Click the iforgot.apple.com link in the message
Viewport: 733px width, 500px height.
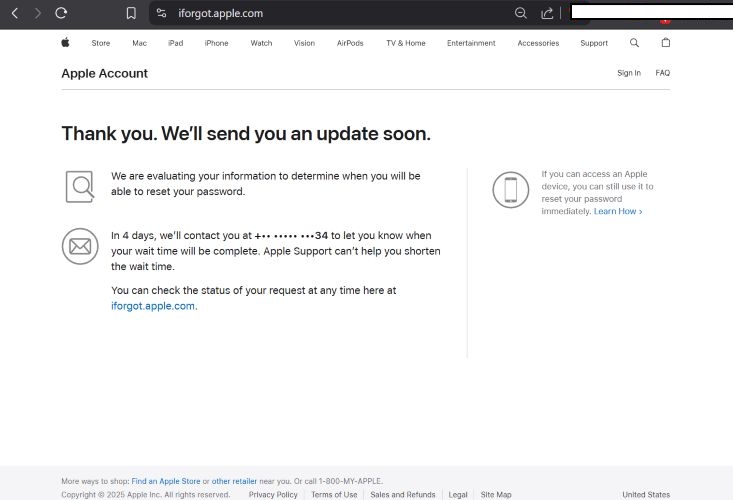153,306
